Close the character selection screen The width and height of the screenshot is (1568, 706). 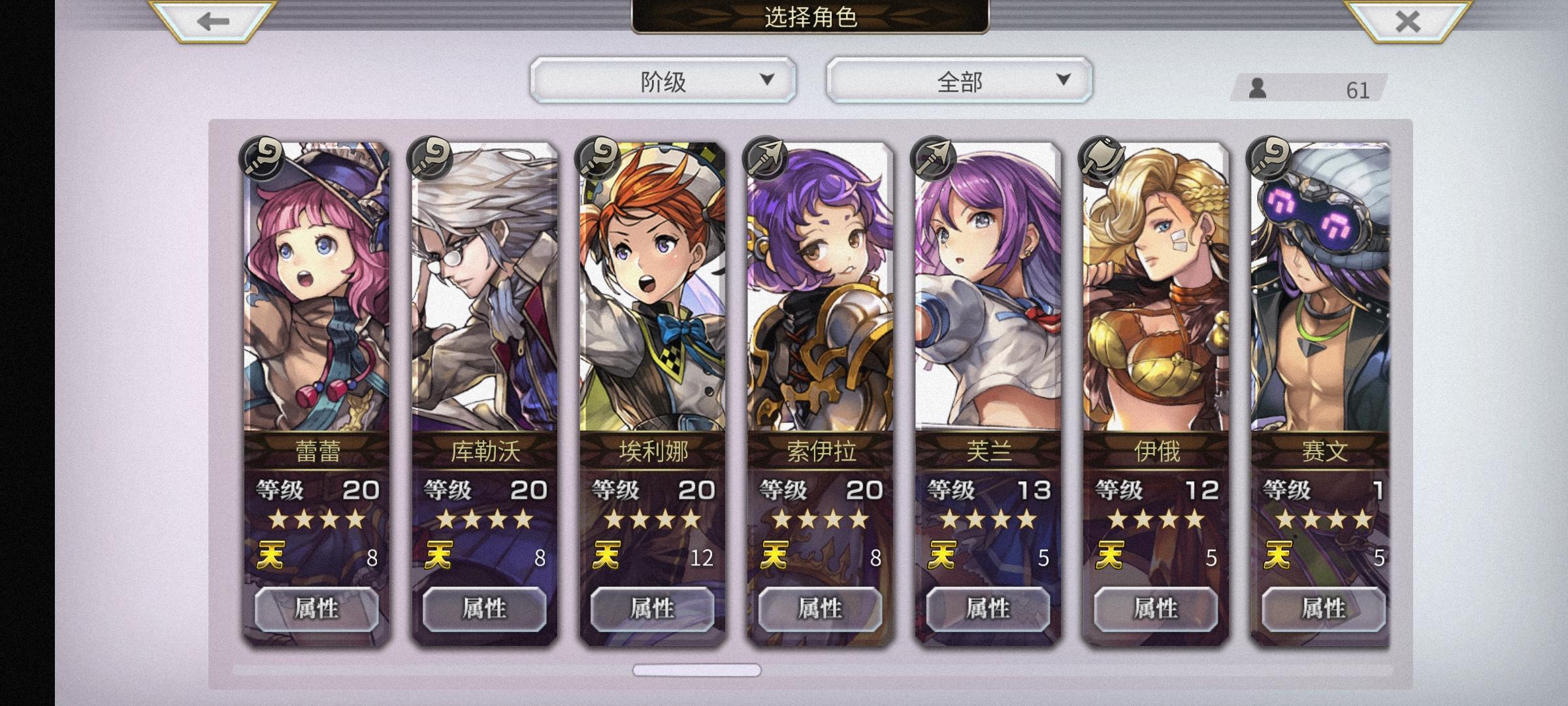point(1407,21)
